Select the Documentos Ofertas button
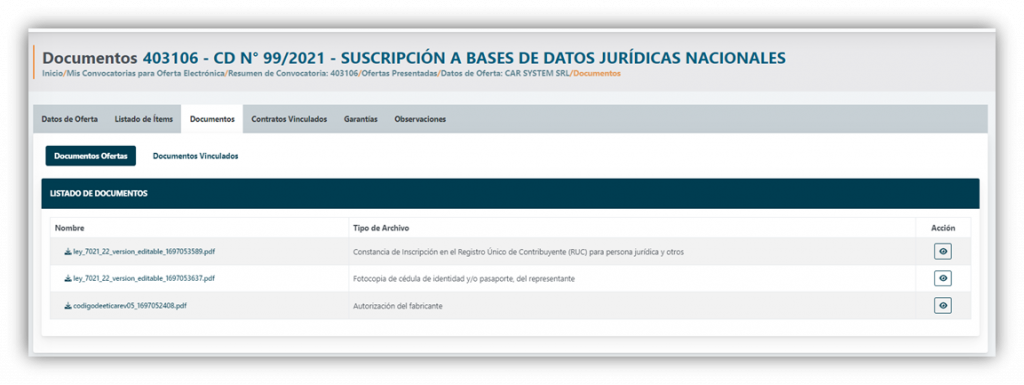1024x385 pixels. [x=91, y=156]
